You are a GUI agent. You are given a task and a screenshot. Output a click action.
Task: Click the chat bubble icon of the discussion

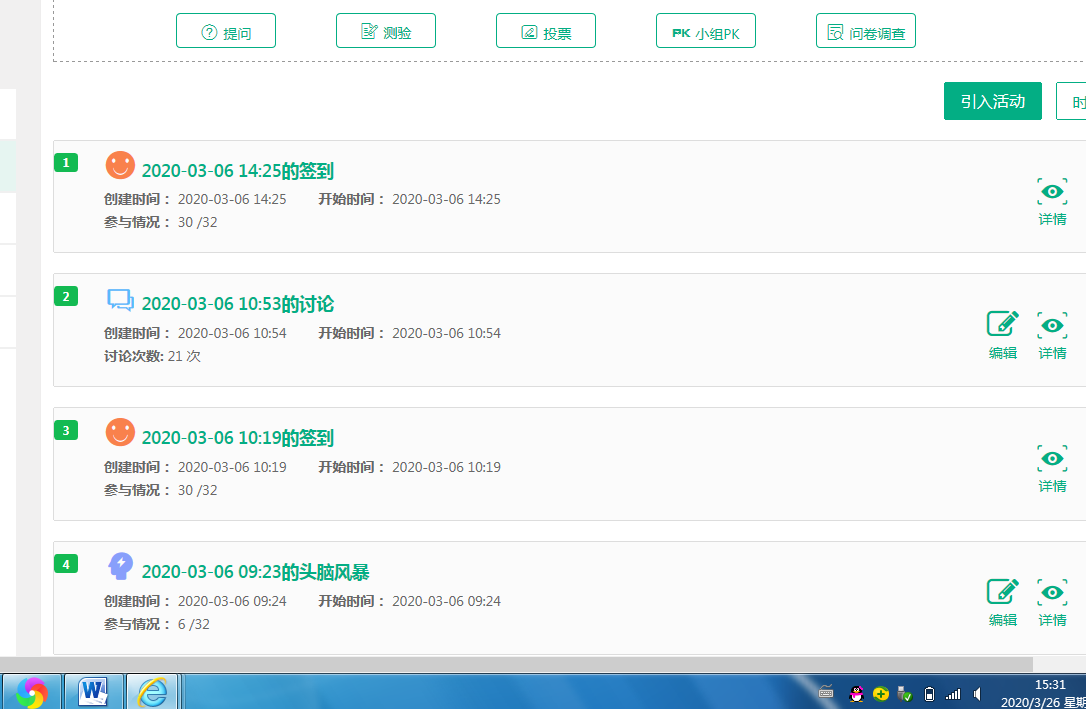click(x=120, y=299)
